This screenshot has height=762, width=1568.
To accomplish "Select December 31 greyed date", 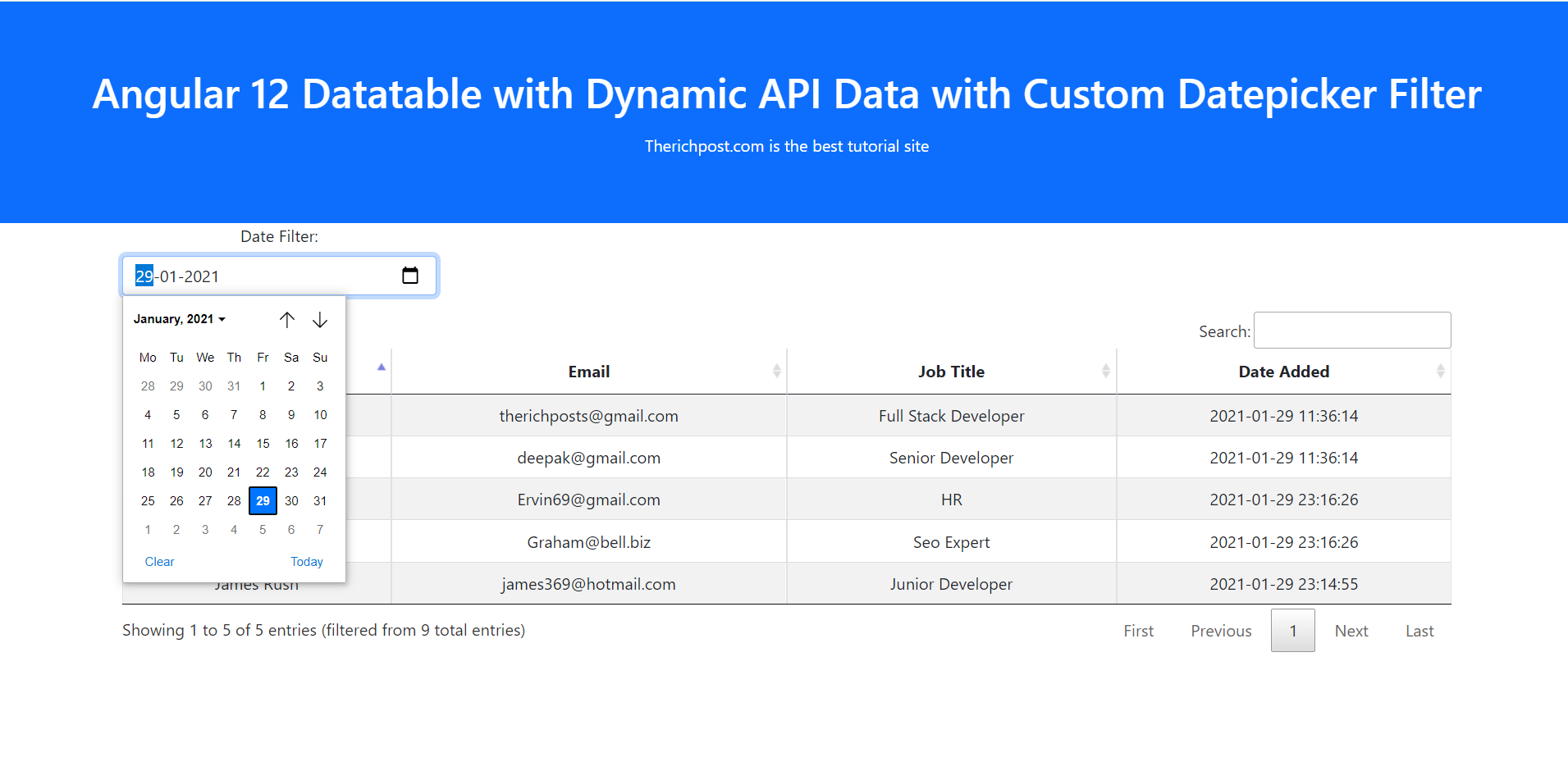I will [234, 386].
